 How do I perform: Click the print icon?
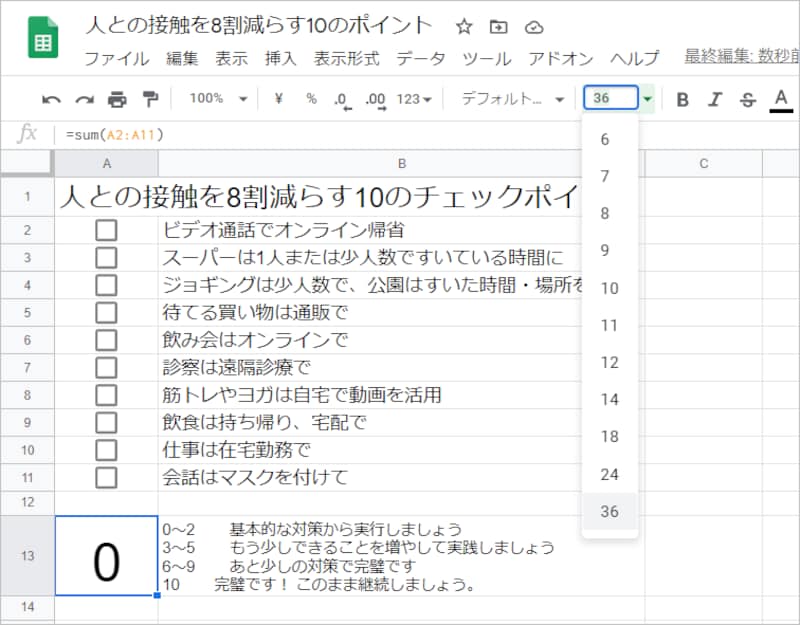[x=117, y=99]
